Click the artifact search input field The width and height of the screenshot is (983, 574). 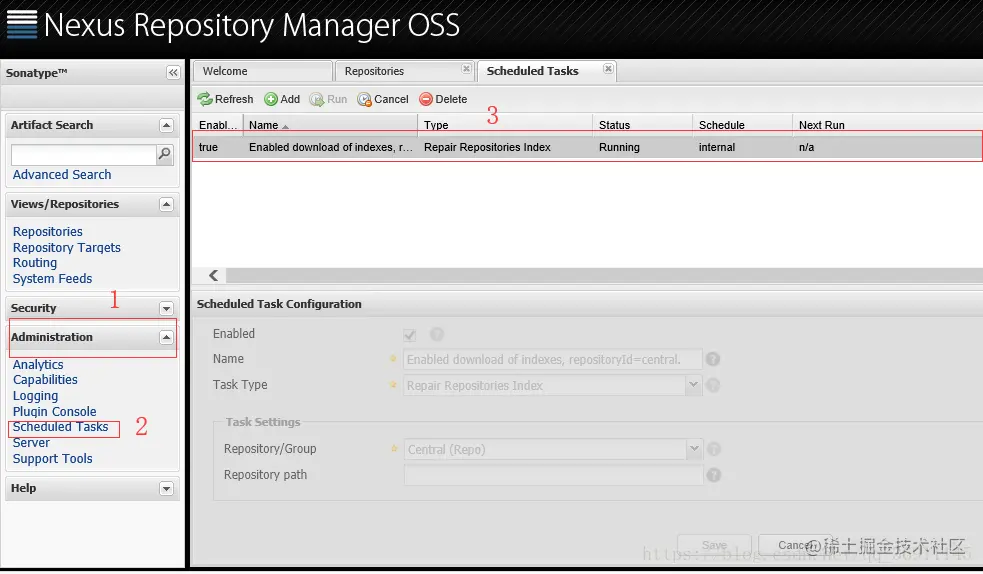coord(83,155)
